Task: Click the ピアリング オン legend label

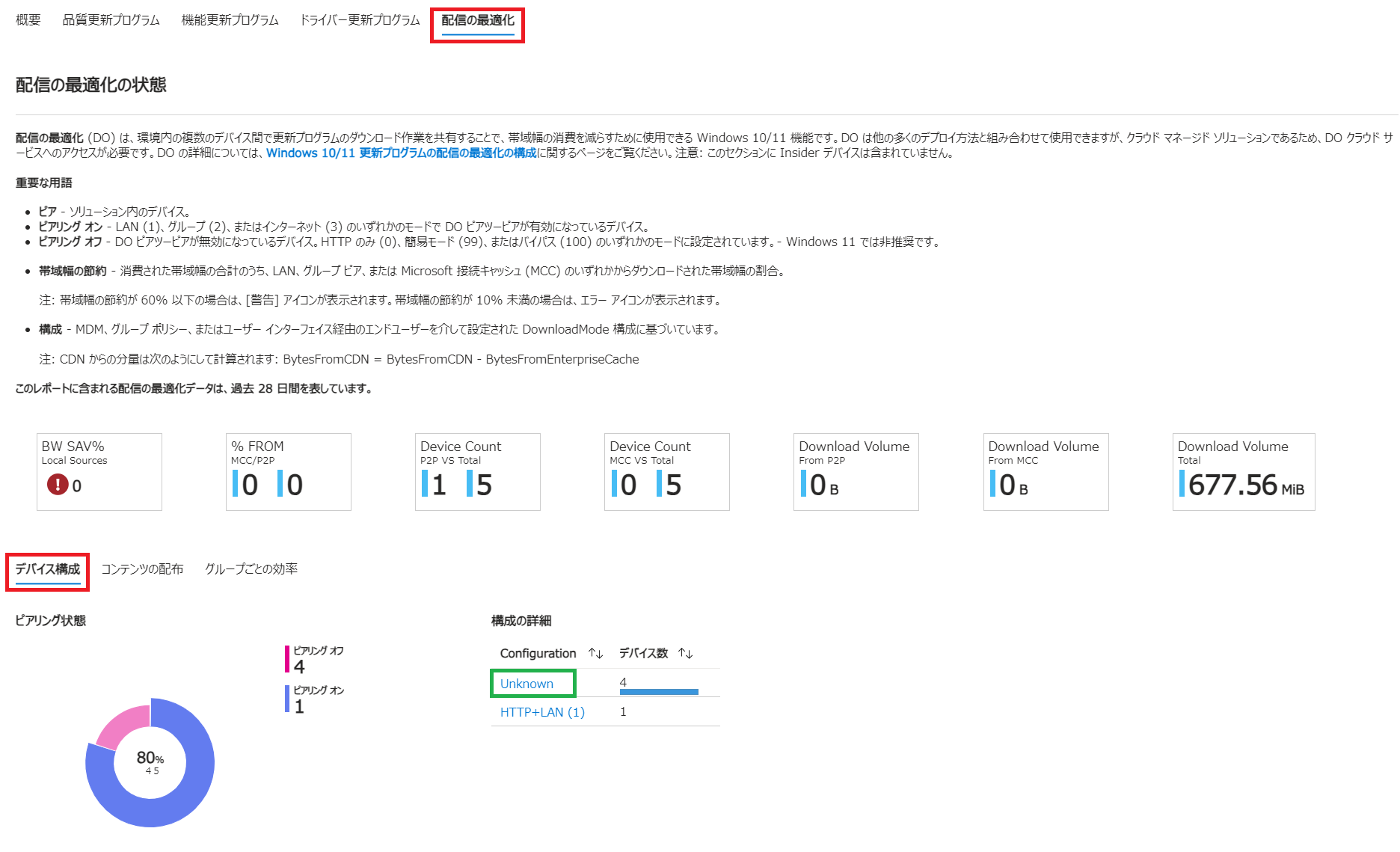Action: click(x=319, y=690)
